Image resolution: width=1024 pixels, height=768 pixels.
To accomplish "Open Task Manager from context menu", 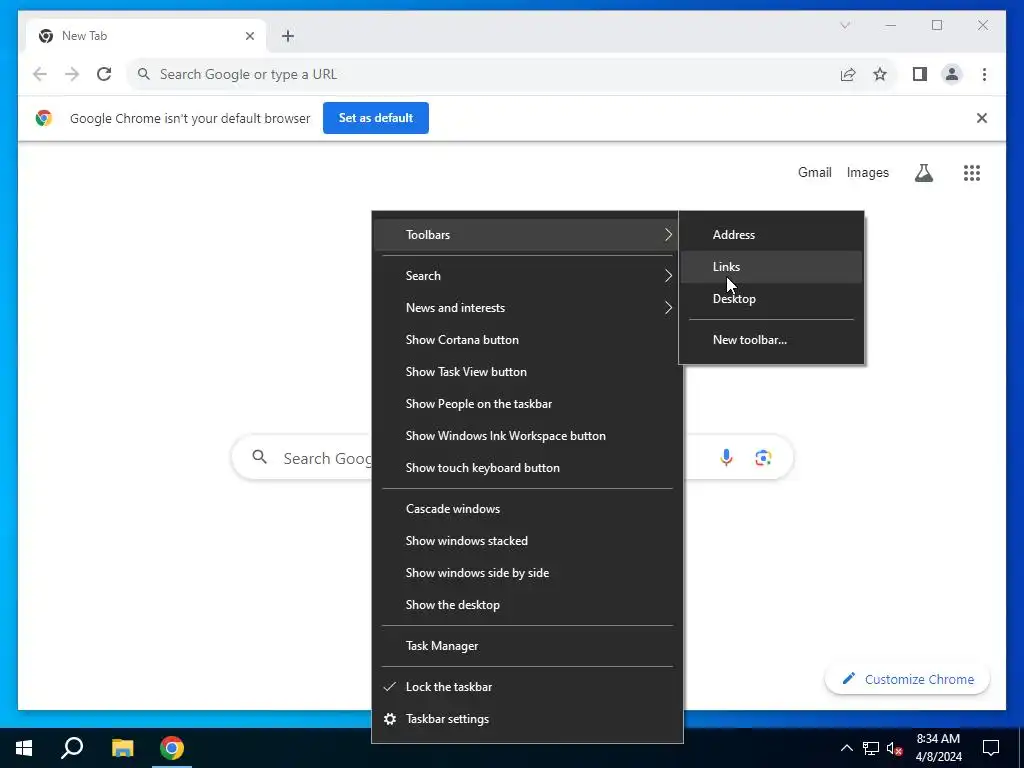I will [x=527, y=646].
